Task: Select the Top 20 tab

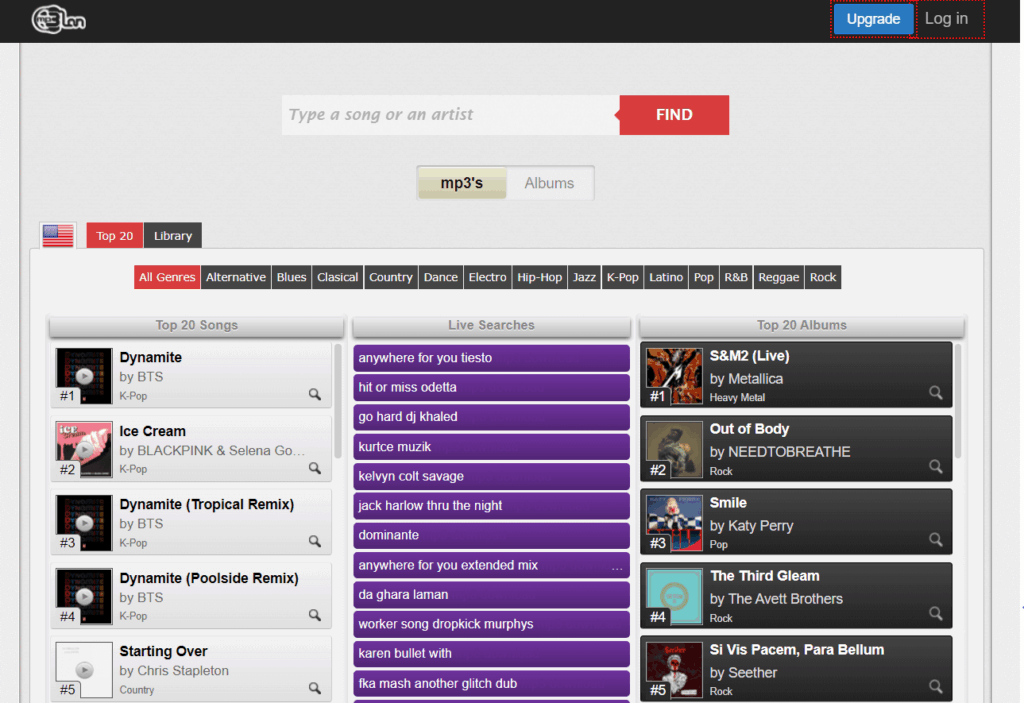Action: coord(115,236)
